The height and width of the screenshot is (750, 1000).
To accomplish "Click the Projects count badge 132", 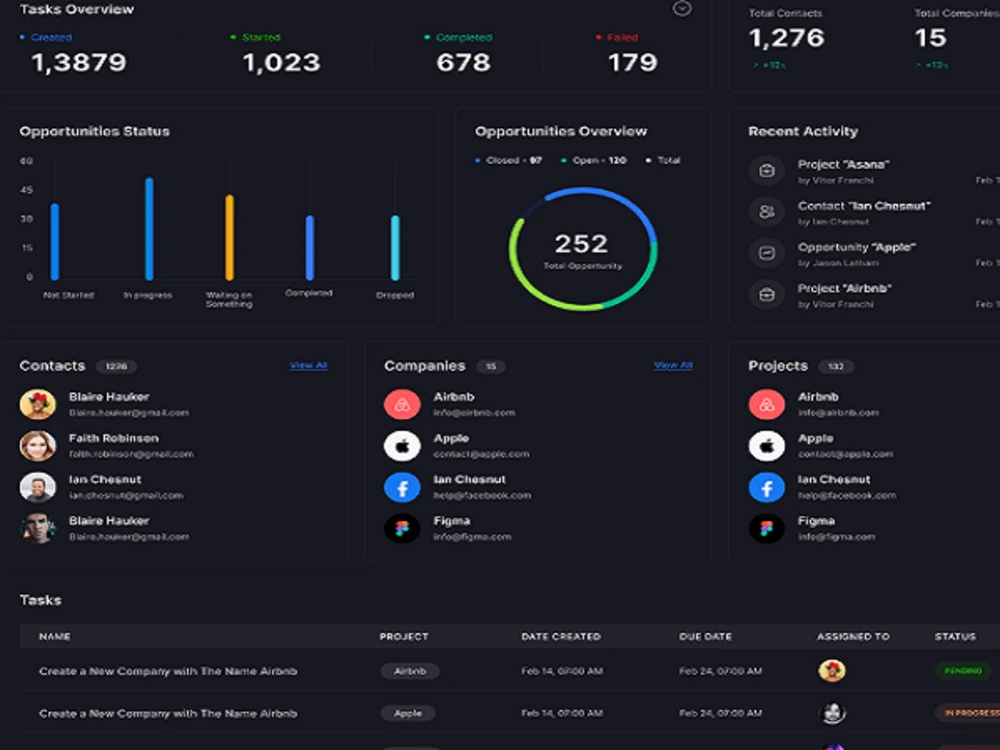I will coord(835,366).
